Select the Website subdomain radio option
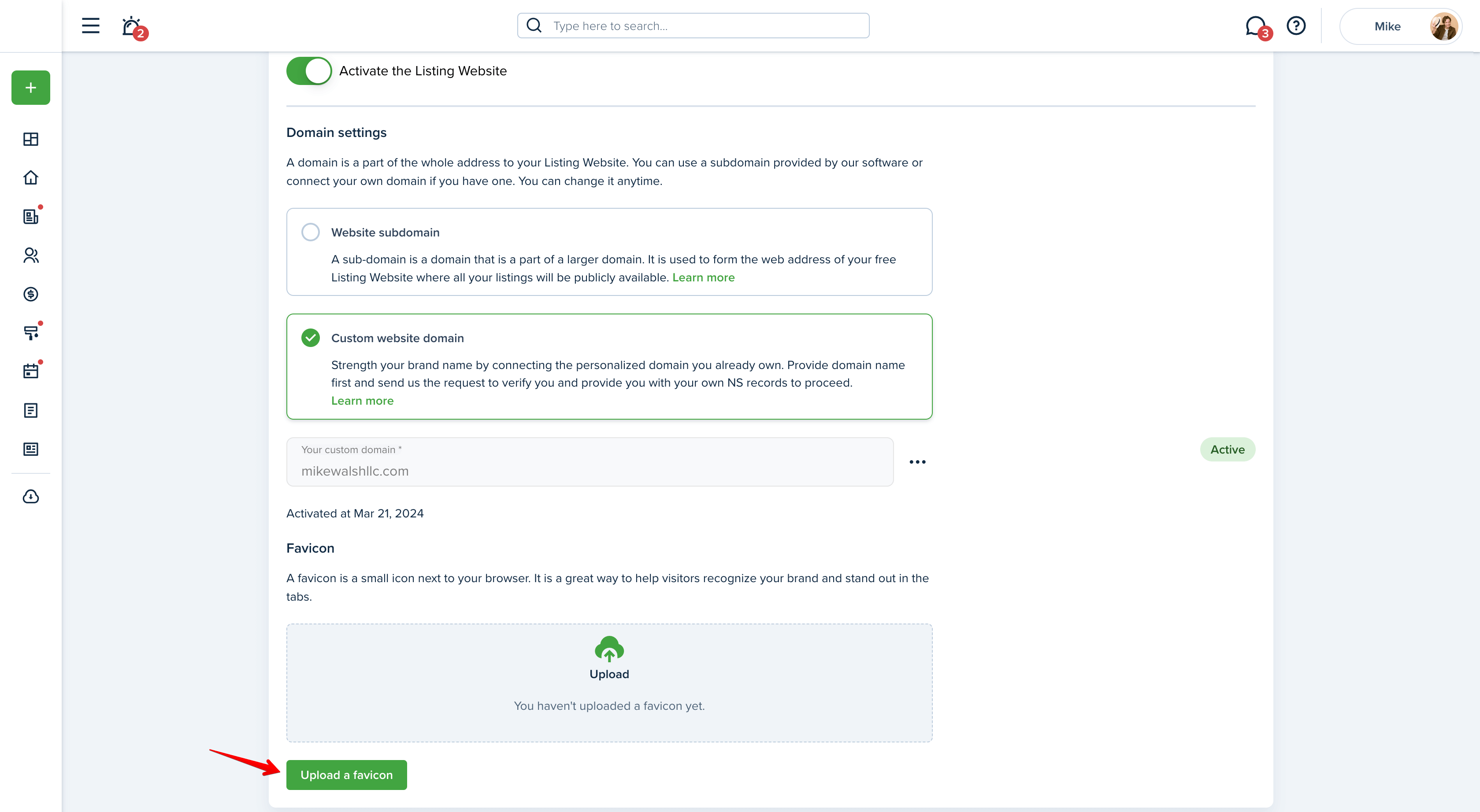1480x812 pixels. click(x=310, y=232)
